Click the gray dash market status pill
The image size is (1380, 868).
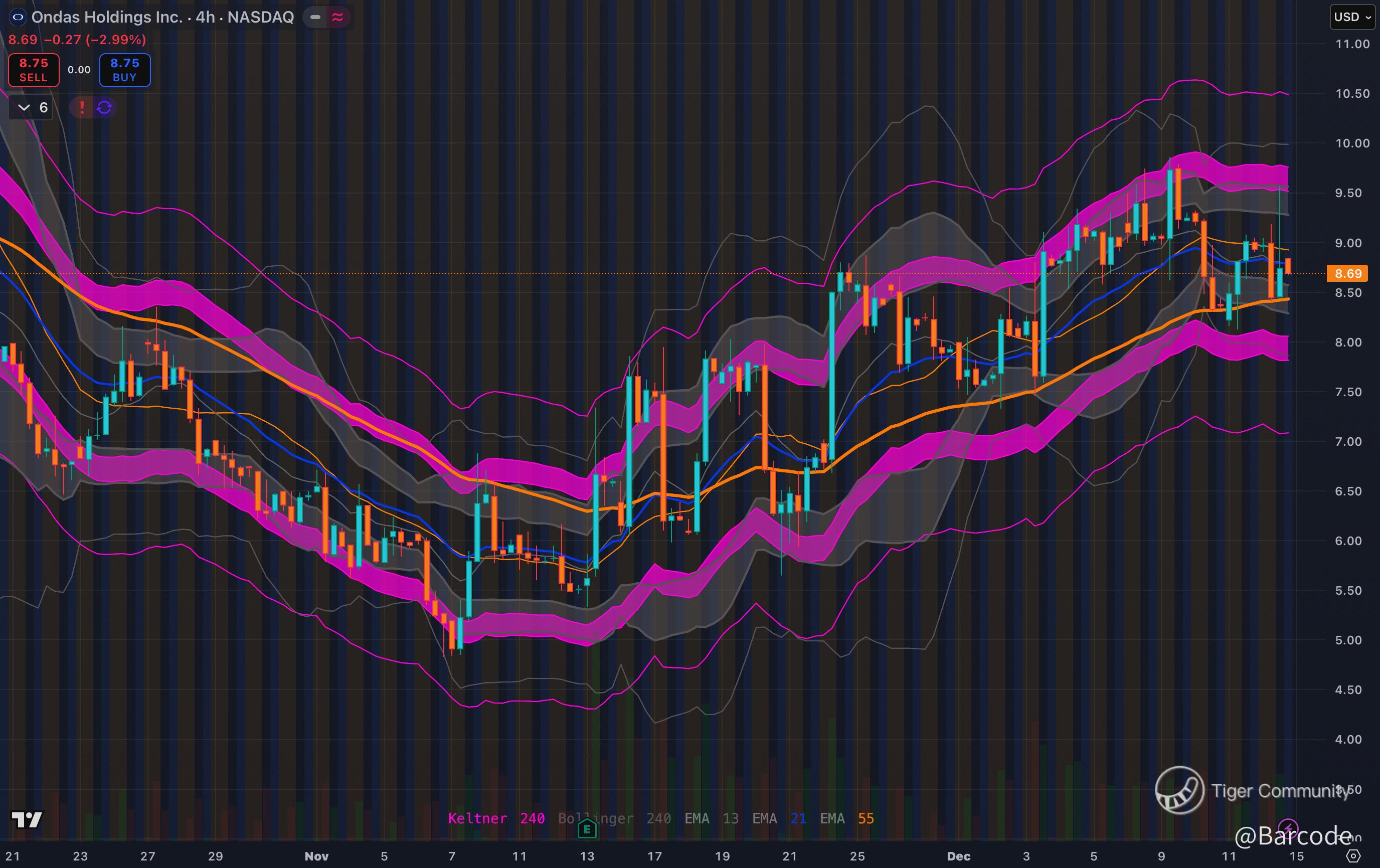click(315, 17)
